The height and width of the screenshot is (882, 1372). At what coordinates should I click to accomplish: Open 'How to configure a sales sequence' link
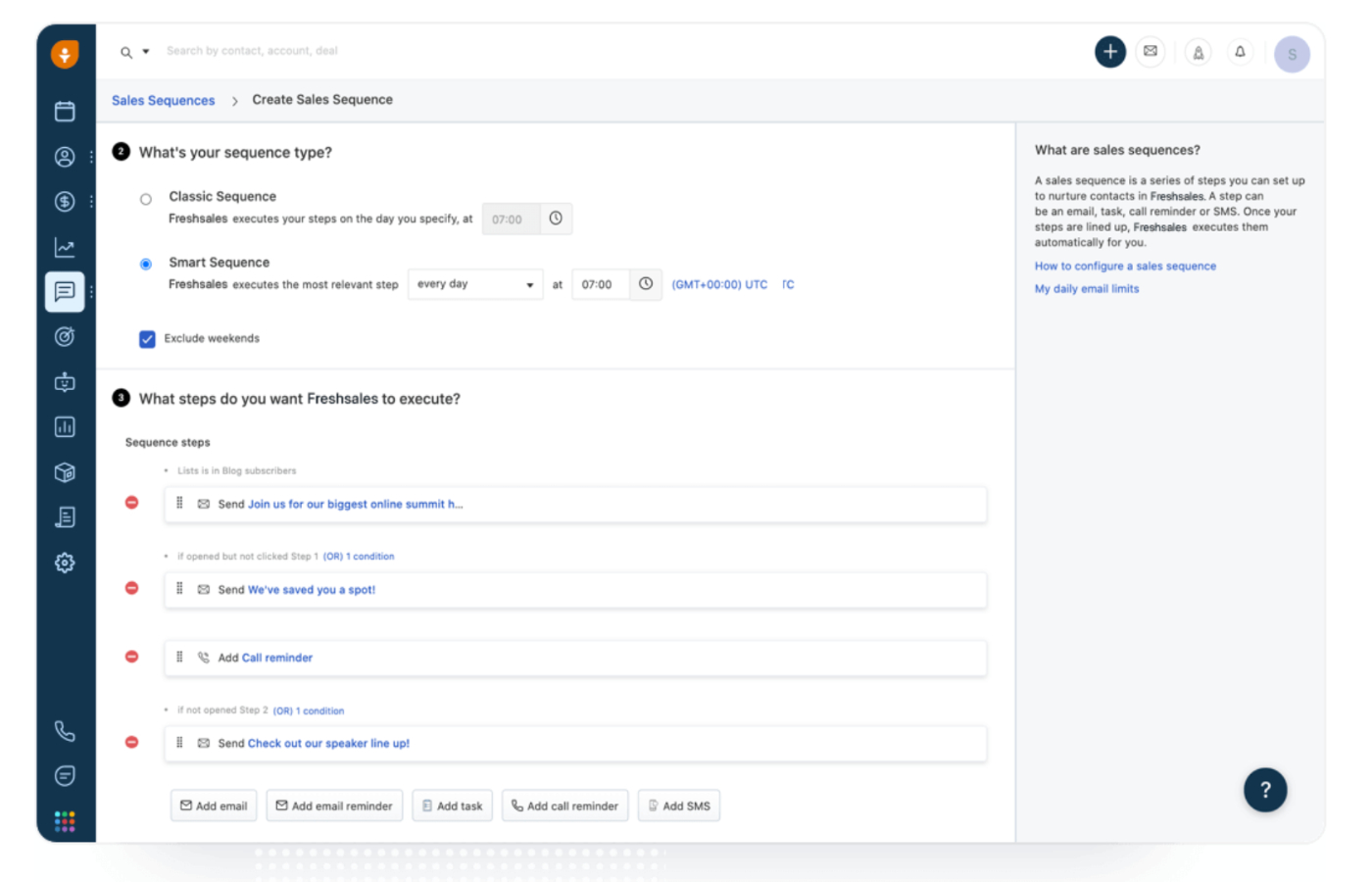coord(1125,267)
